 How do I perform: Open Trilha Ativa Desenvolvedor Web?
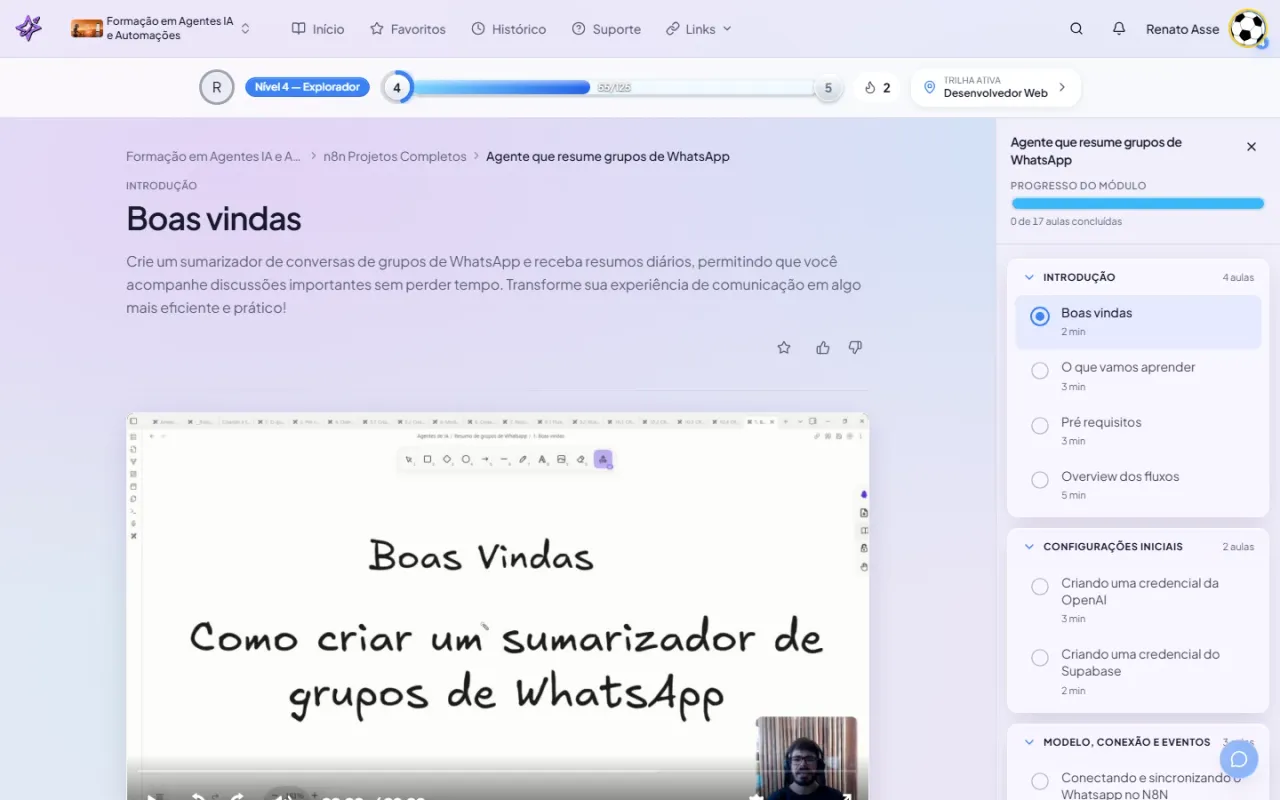coord(995,87)
